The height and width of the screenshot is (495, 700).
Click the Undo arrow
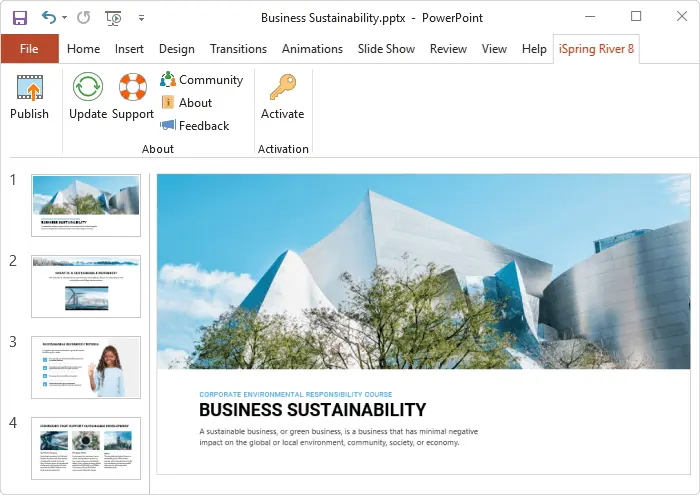[49, 17]
